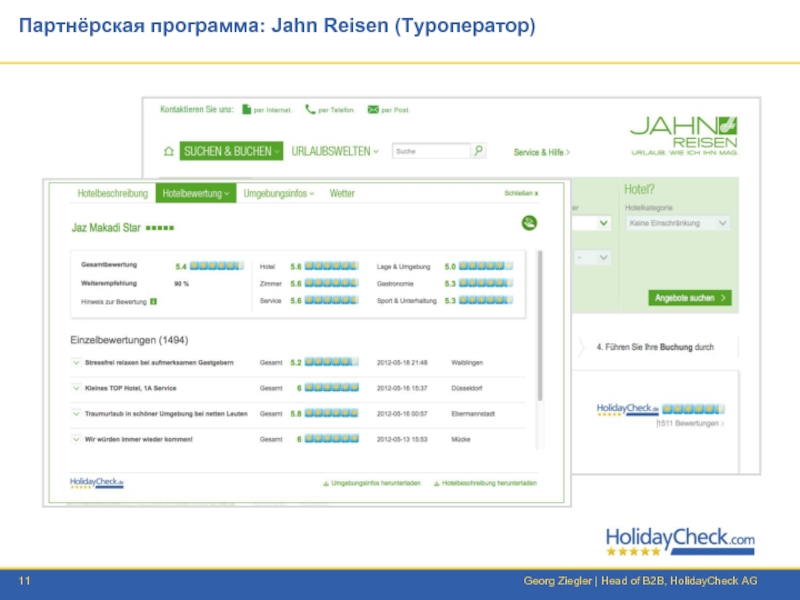The width and height of the screenshot is (800, 600).
Task: Open the Umgebungsinfos tab
Action: tap(279, 193)
